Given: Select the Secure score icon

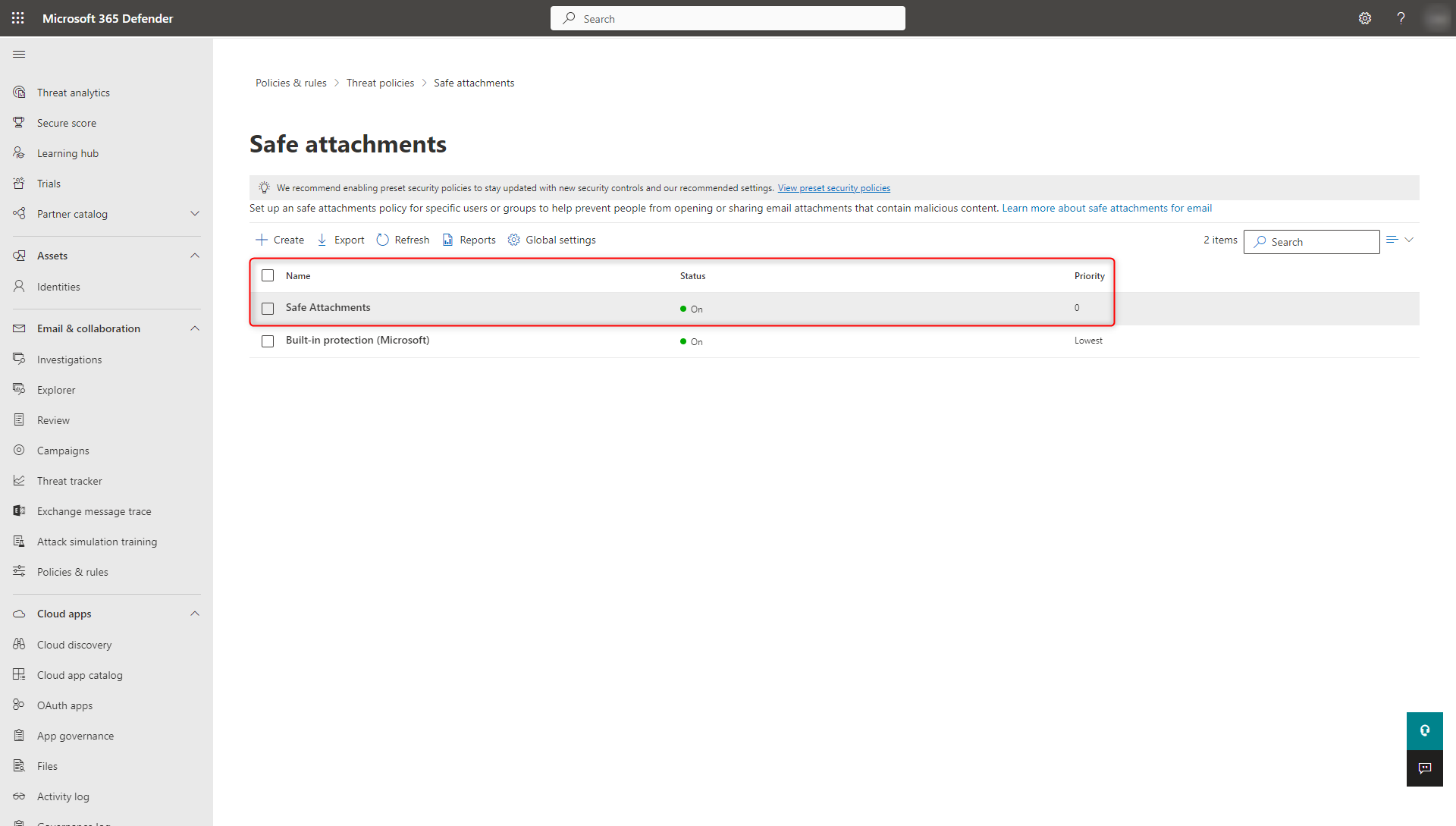Looking at the screenshot, I should (19, 122).
